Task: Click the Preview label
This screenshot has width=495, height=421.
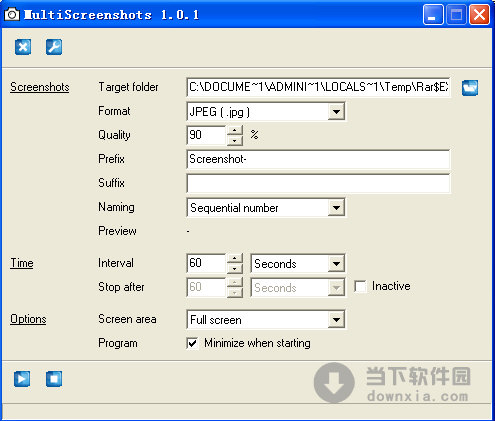Action: [x=117, y=231]
